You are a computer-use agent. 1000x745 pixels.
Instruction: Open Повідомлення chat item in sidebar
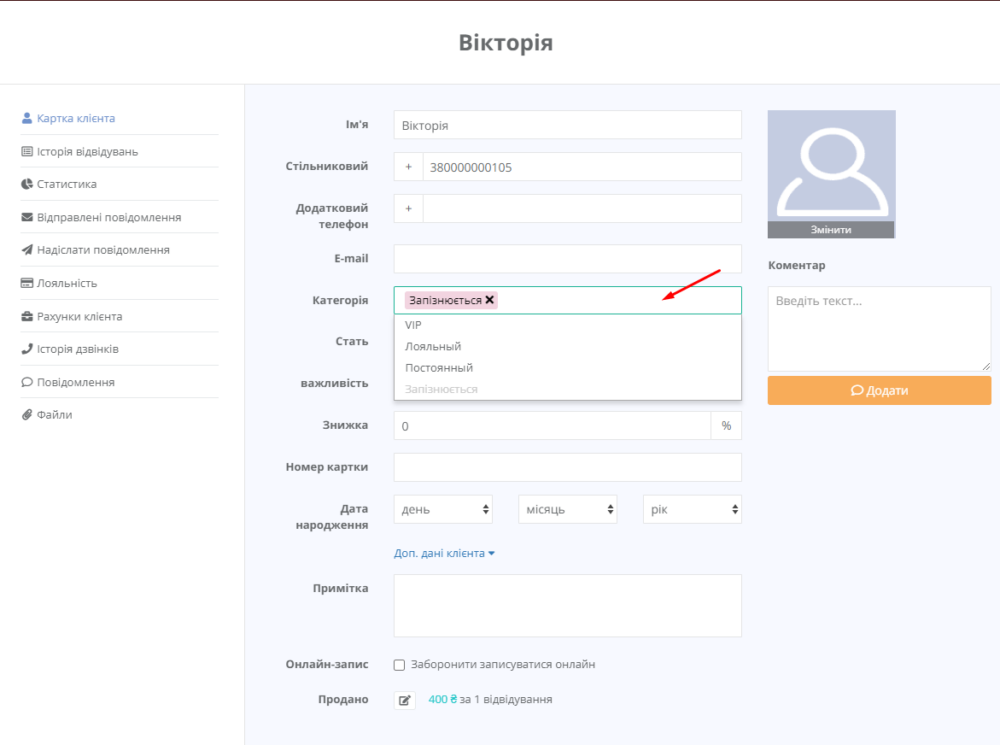coord(68,382)
